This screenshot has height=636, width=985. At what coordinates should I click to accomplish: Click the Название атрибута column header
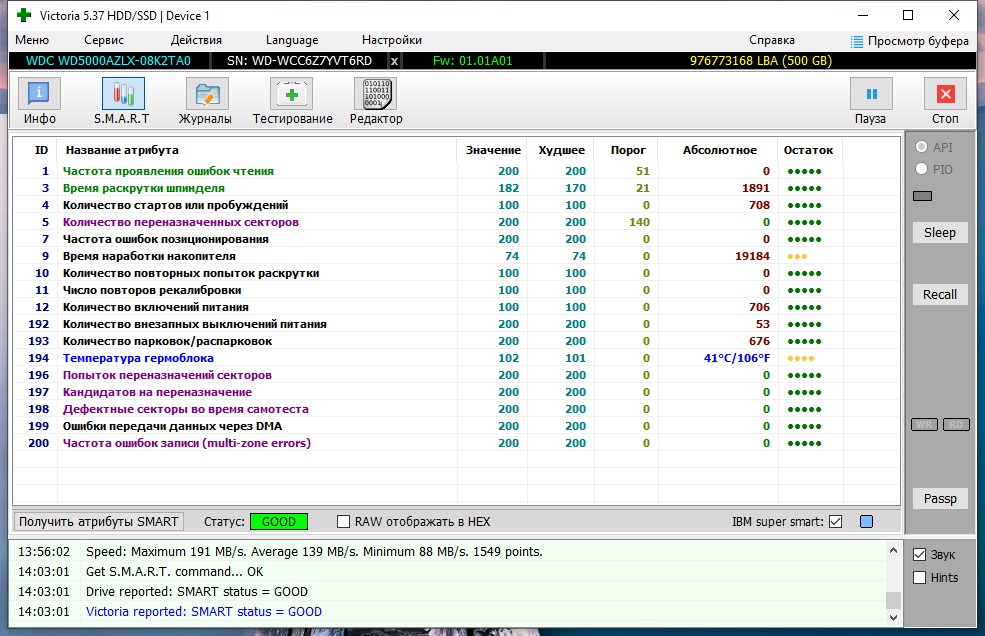coord(256,150)
